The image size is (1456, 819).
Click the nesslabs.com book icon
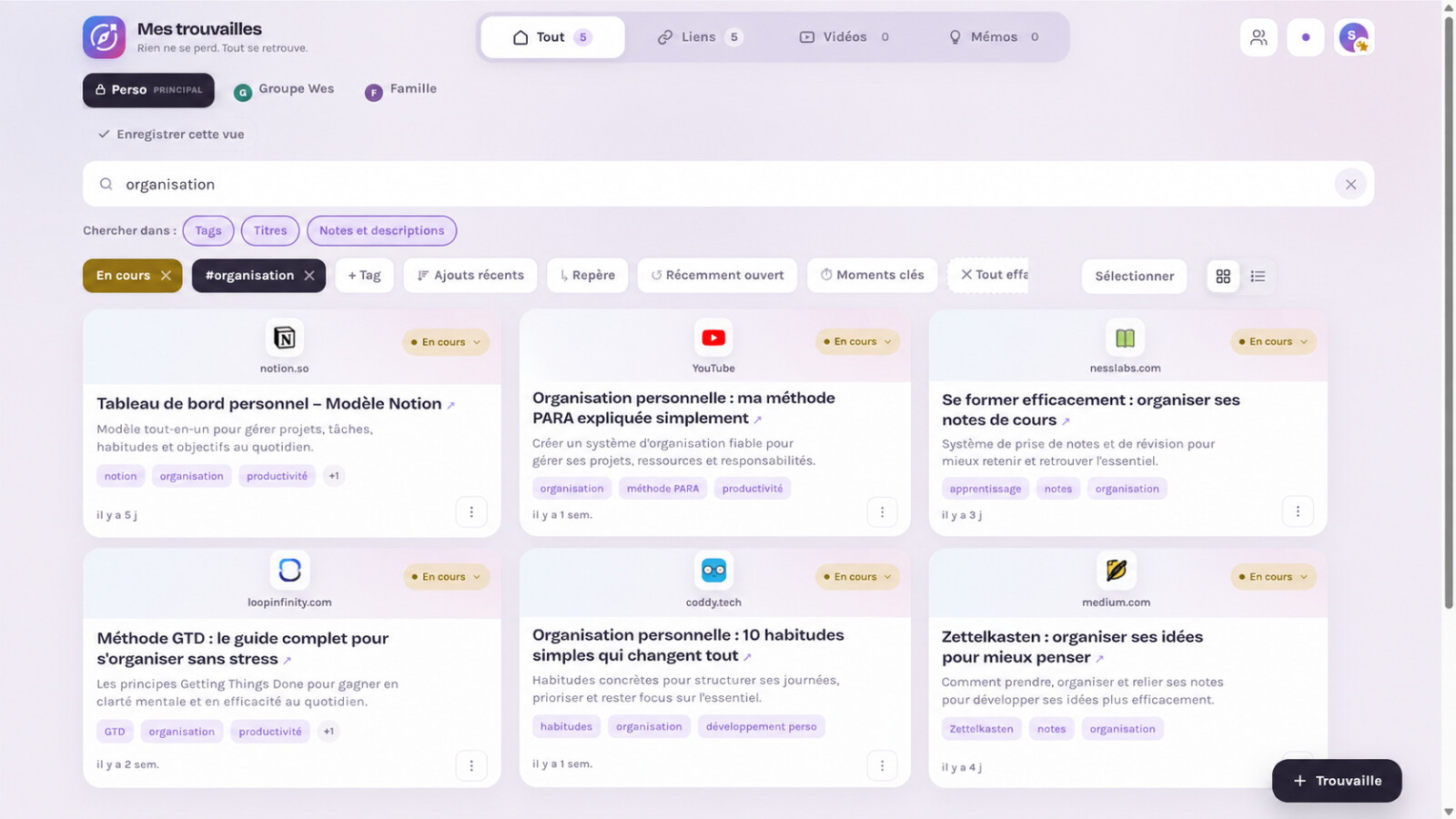click(x=1126, y=338)
